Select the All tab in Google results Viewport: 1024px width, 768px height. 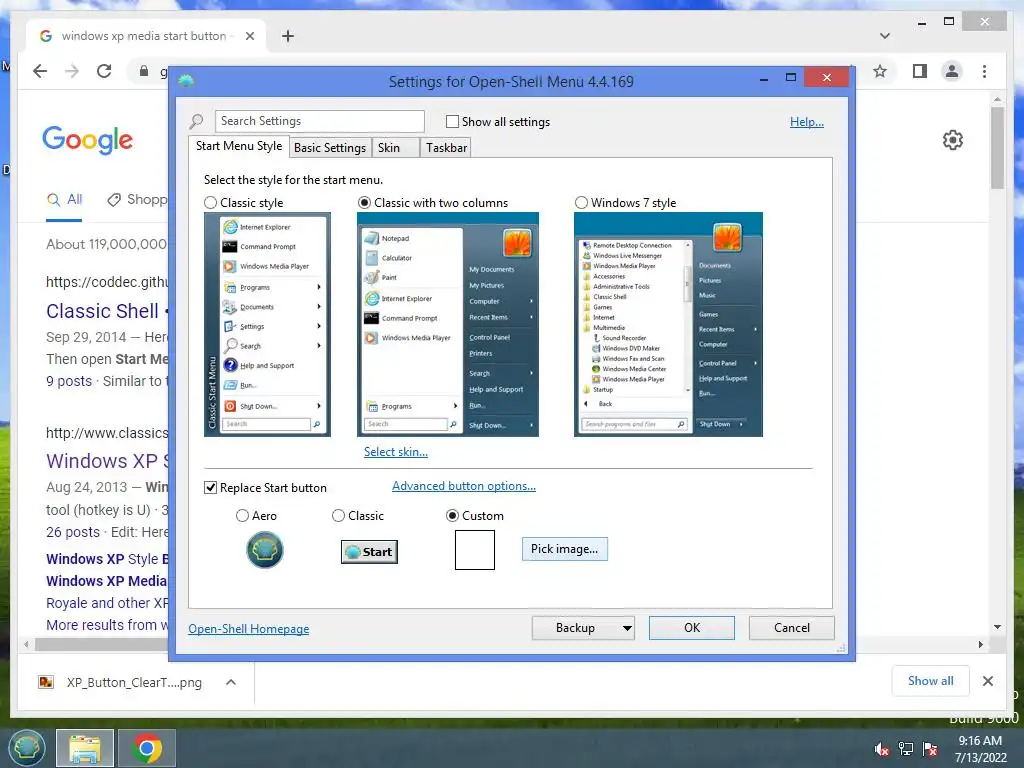pos(64,200)
